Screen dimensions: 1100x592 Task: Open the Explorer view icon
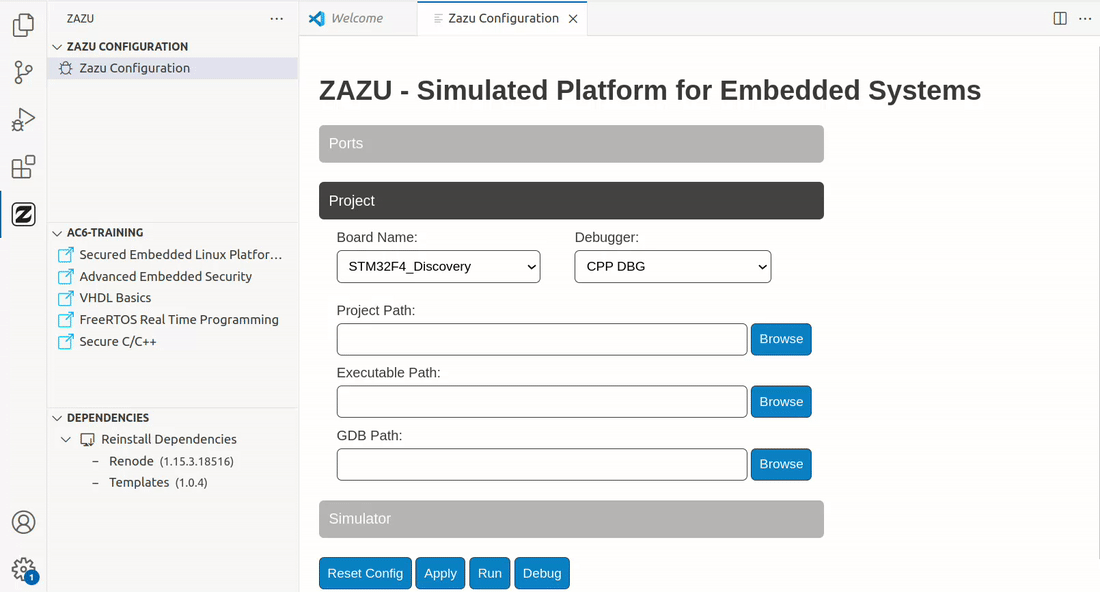click(x=23, y=25)
